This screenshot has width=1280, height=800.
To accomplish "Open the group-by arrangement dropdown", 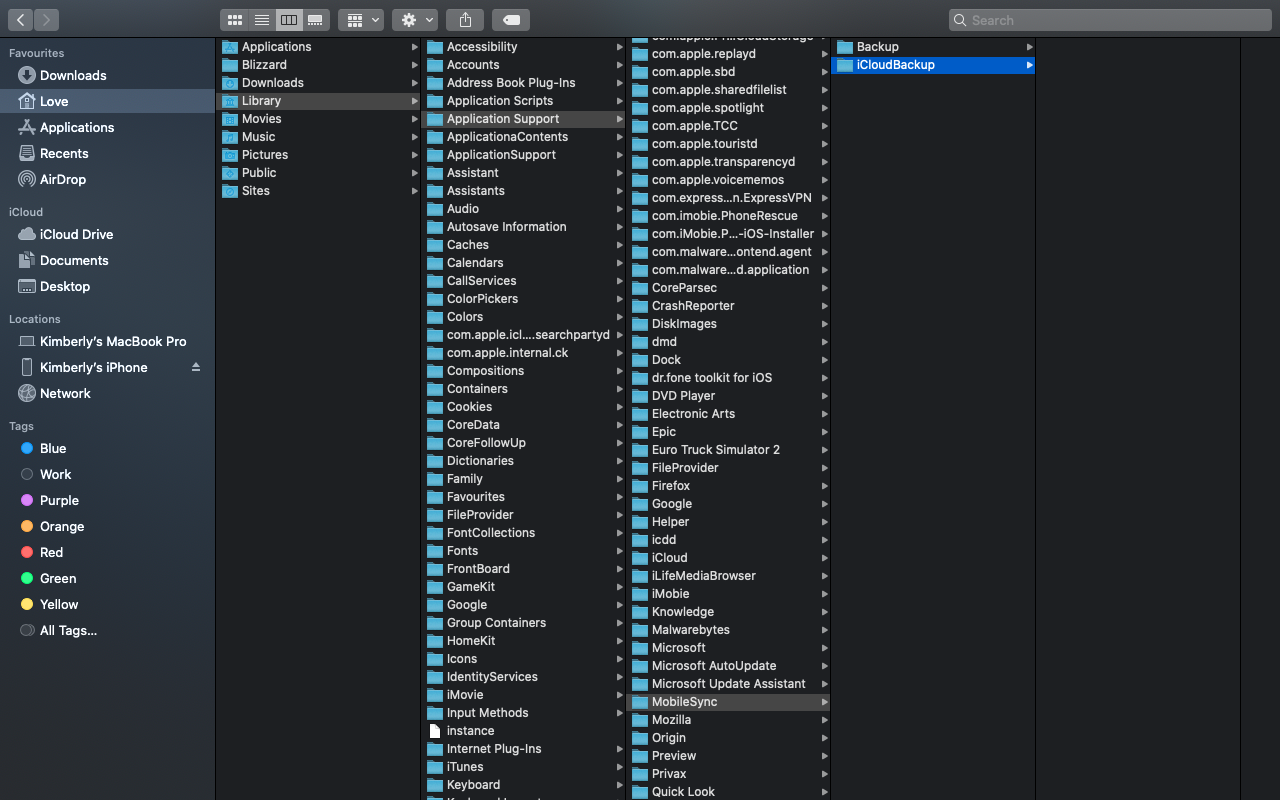I will click(x=361, y=19).
